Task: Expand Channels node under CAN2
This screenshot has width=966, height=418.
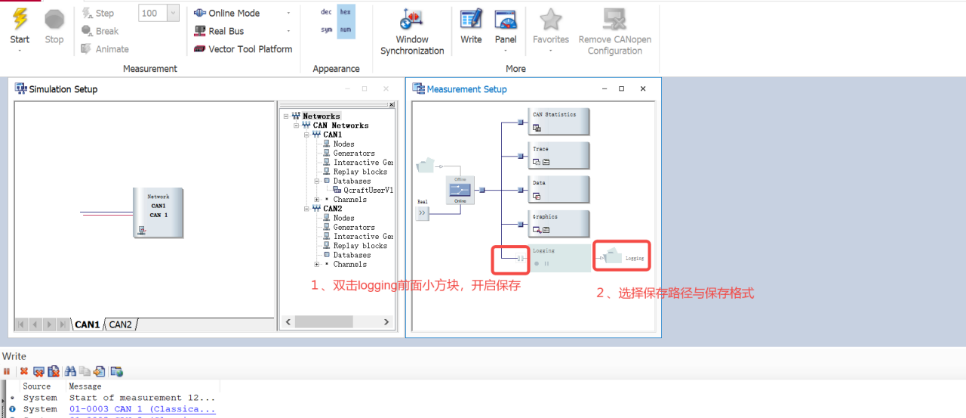Action: pyautogui.click(x=317, y=264)
